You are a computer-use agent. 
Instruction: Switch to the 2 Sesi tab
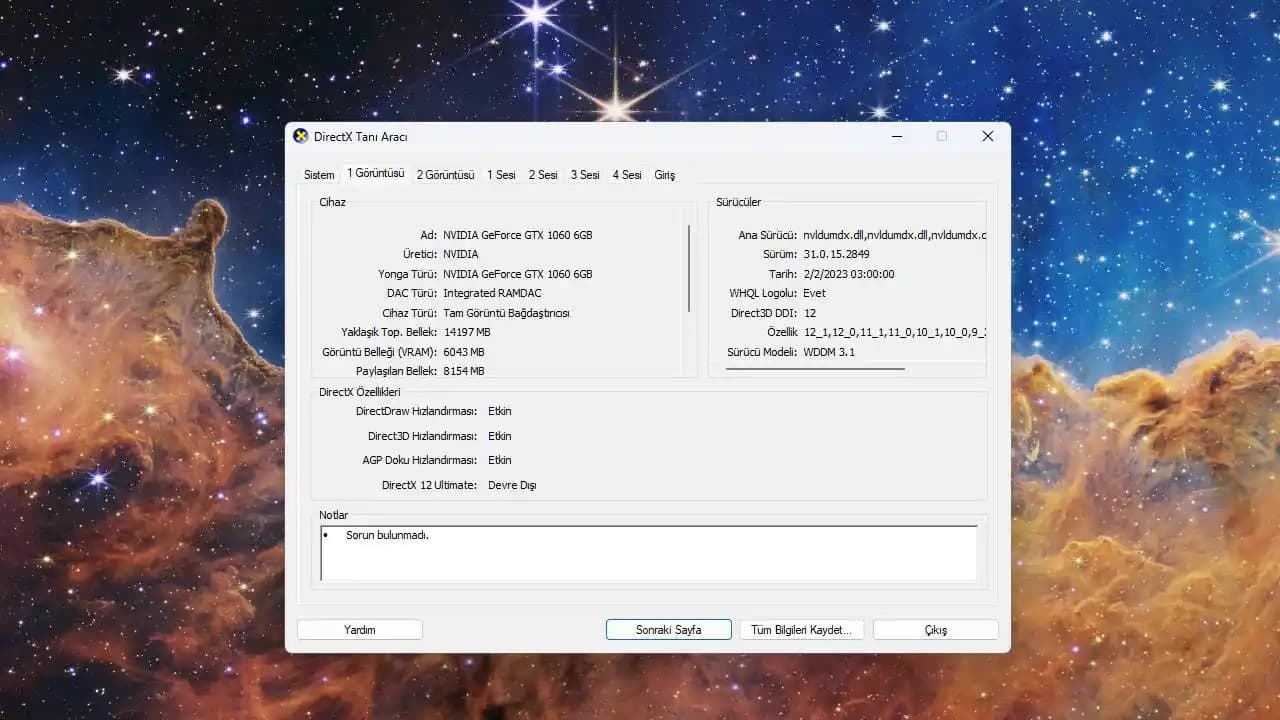[543, 175]
